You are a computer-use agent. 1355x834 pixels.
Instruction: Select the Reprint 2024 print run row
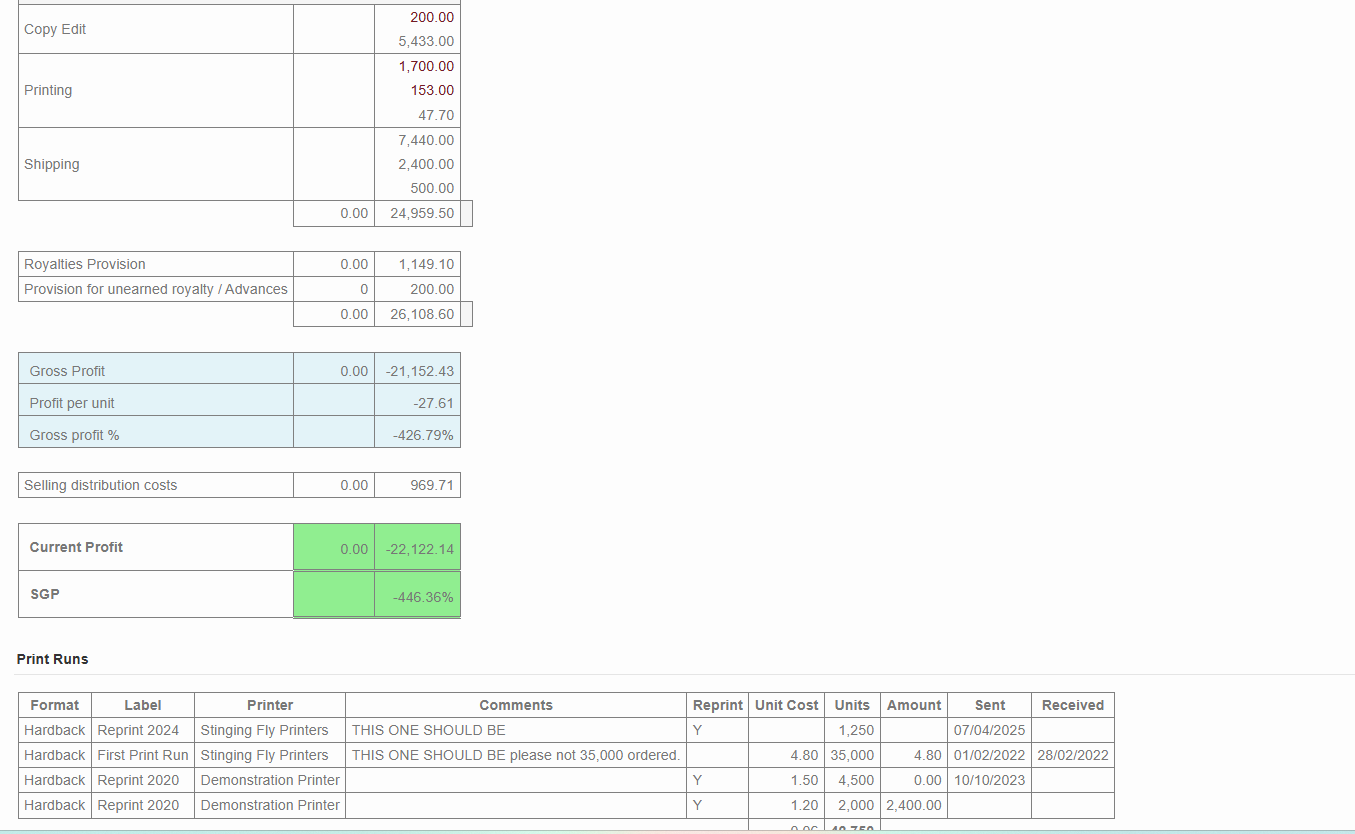pyautogui.click(x=142, y=730)
